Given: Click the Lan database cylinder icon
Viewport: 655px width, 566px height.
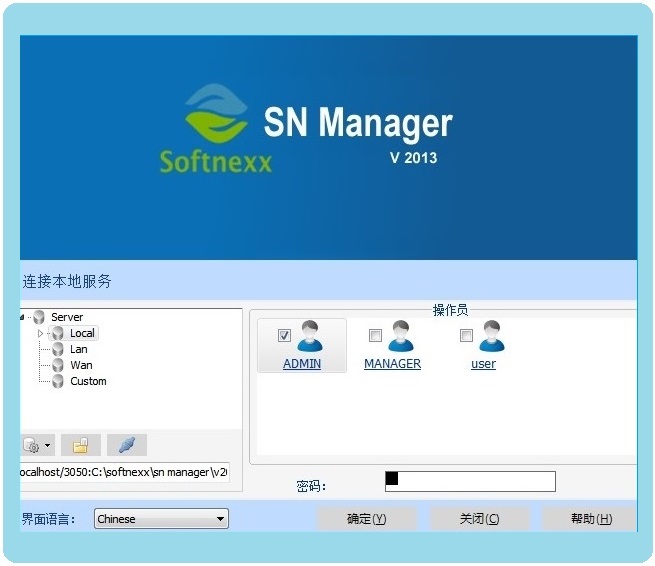Looking at the screenshot, I should [58, 349].
